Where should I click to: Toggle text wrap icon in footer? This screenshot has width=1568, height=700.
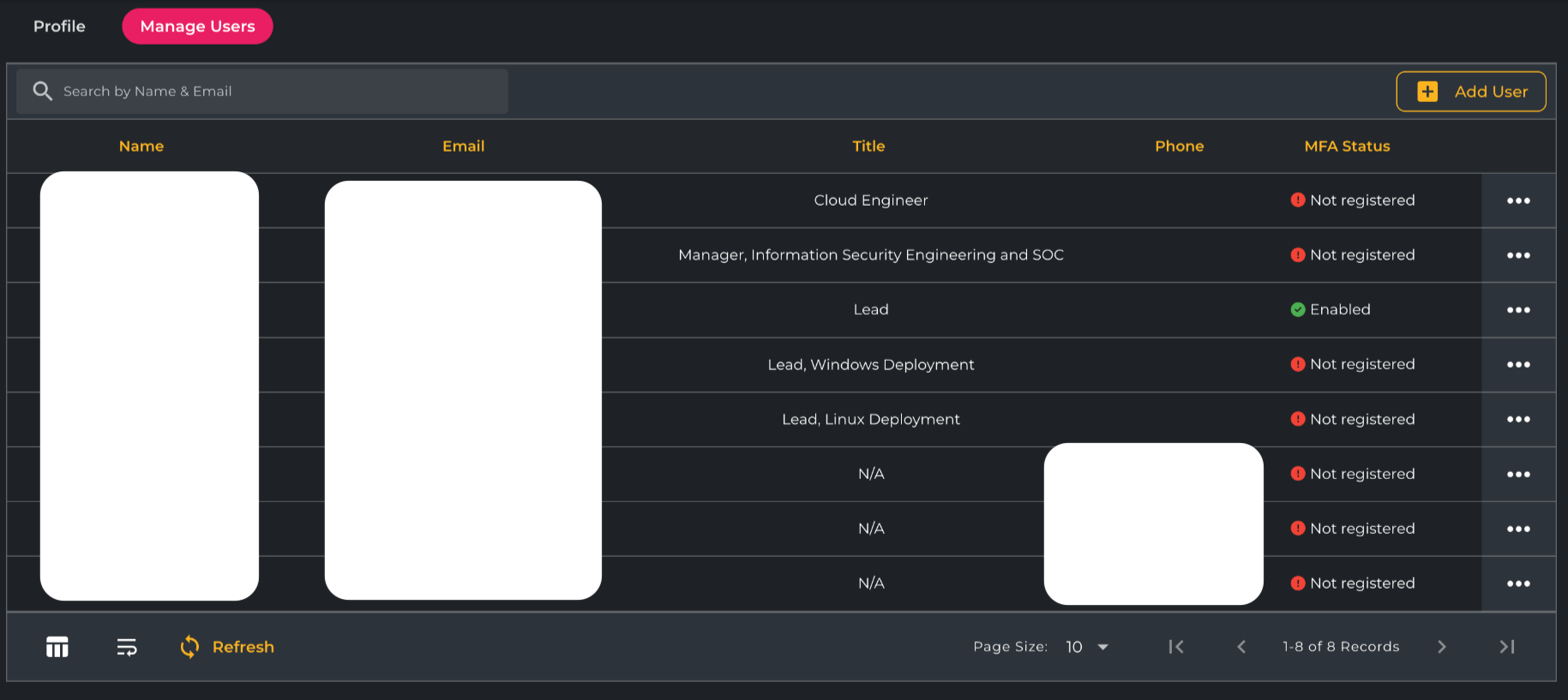pyautogui.click(x=127, y=647)
